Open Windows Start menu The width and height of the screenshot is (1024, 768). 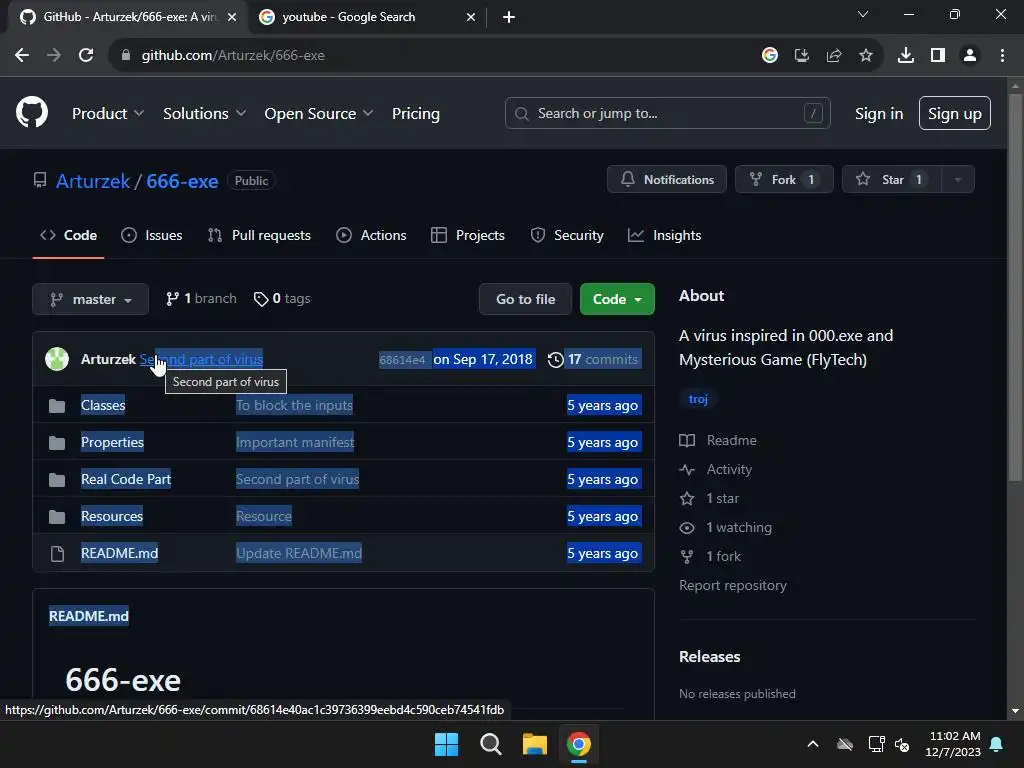click(x=447, y=744)
